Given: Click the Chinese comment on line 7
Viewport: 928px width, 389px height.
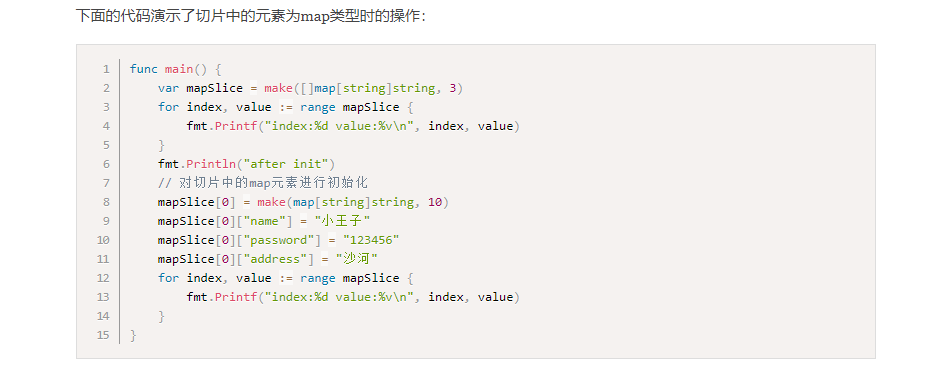Looking at the screenshot, I should [x=263, y=183].
